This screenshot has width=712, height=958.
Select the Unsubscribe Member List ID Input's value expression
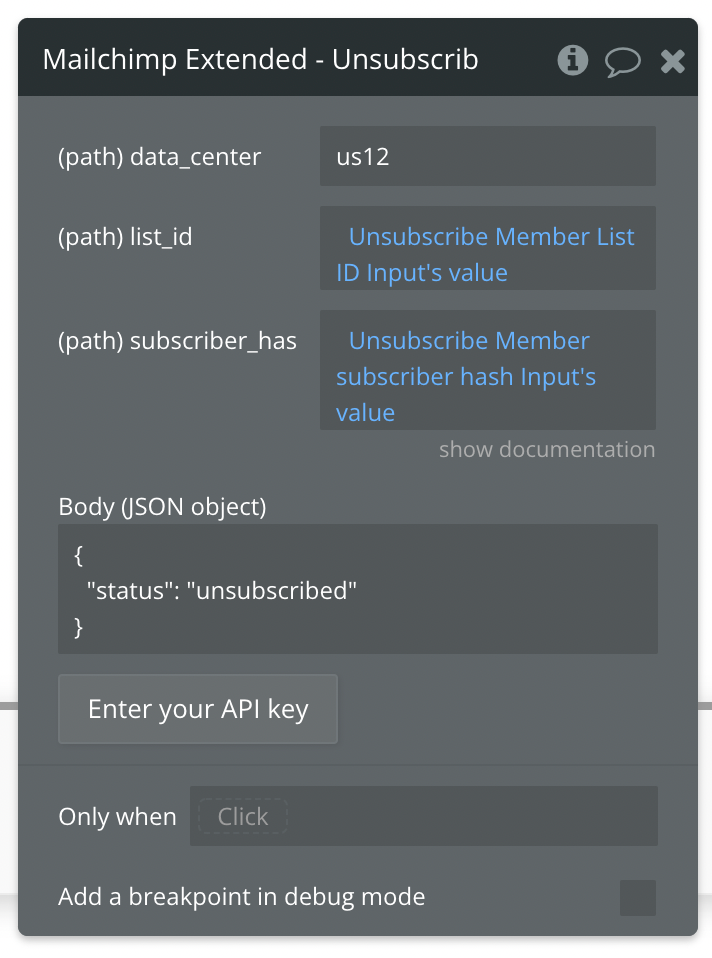click(488, 254)
